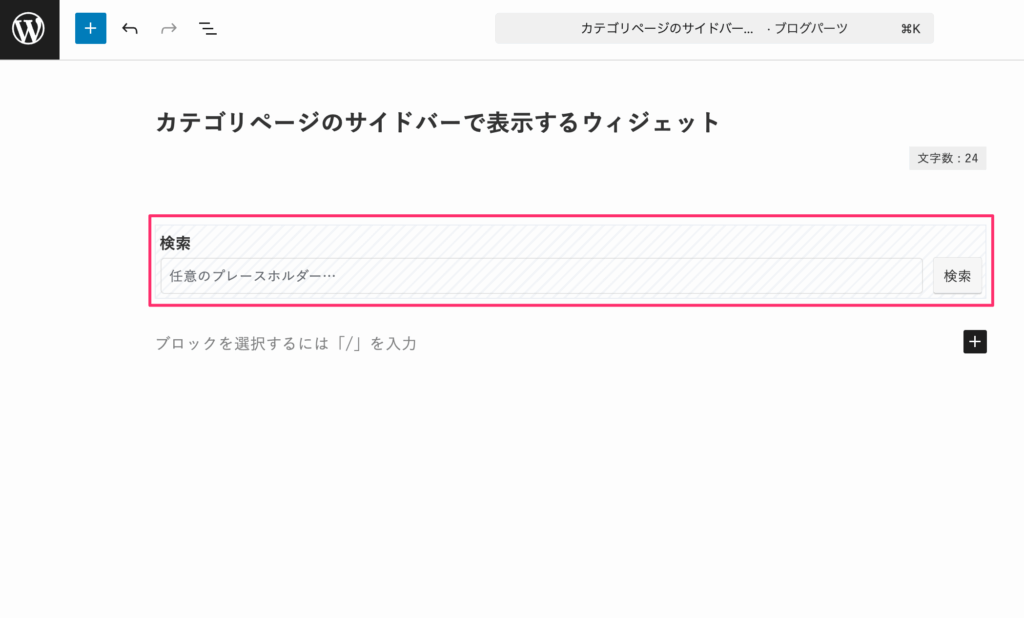Click the empty paragraph placeholder line
Image resolution: width=1024 pixels, height=618 pixels.
point(285,343)
